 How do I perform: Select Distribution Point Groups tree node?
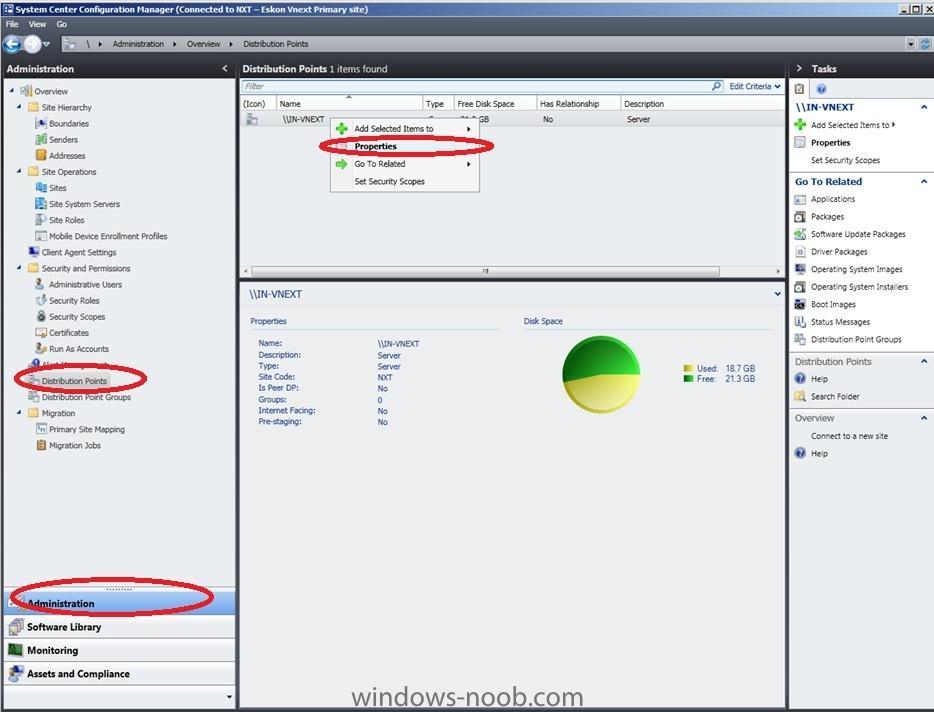tap(86, 397)
